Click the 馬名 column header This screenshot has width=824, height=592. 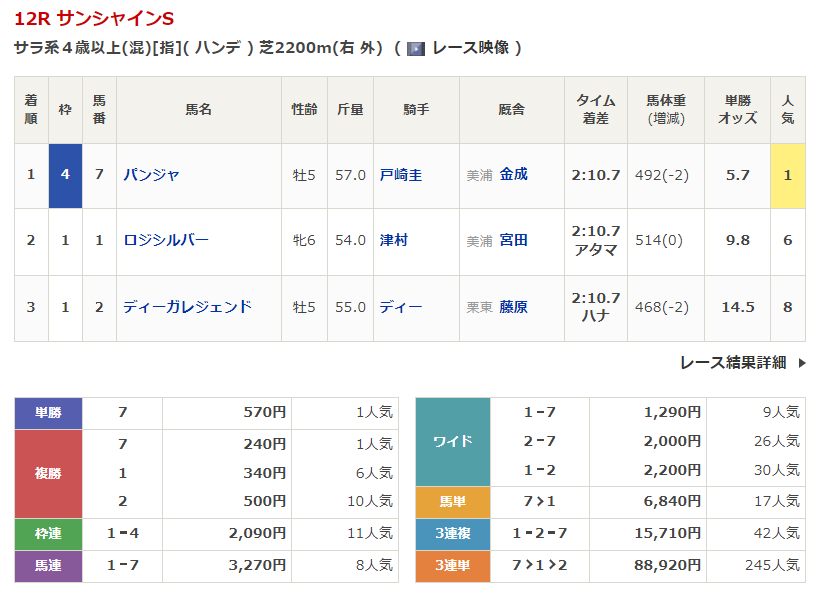coord(198,109)
